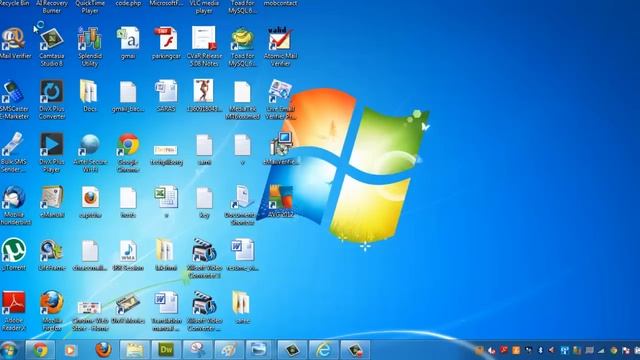The image size is (640, 360).
Task: Click the volume speaker tray icon
Action: (x=552, y=350)
